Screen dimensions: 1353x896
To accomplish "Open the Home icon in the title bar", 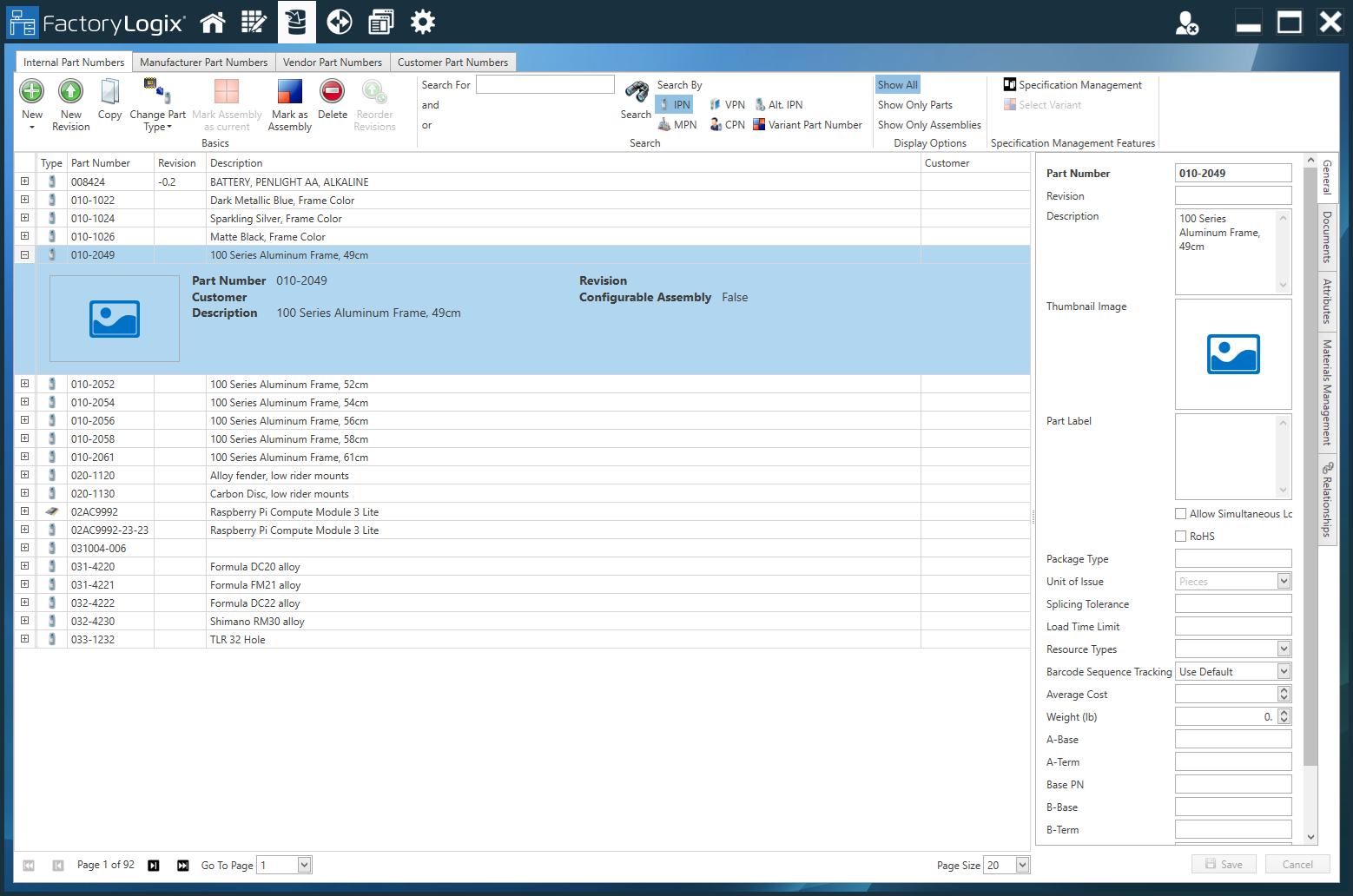I will (x=213, y=23).
